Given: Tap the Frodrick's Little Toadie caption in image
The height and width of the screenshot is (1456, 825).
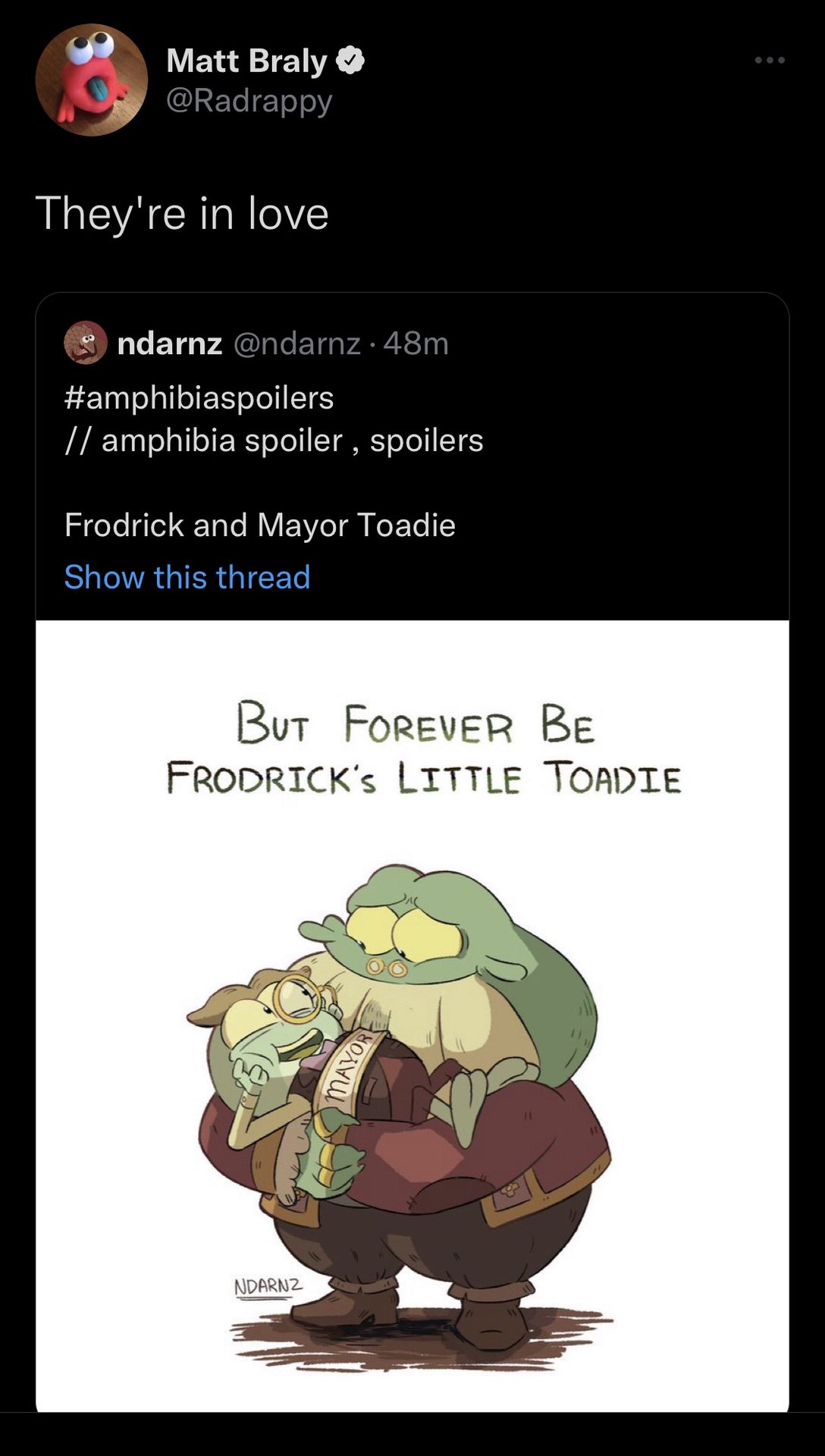Looking at the screenshot, I should click(424, 778).
